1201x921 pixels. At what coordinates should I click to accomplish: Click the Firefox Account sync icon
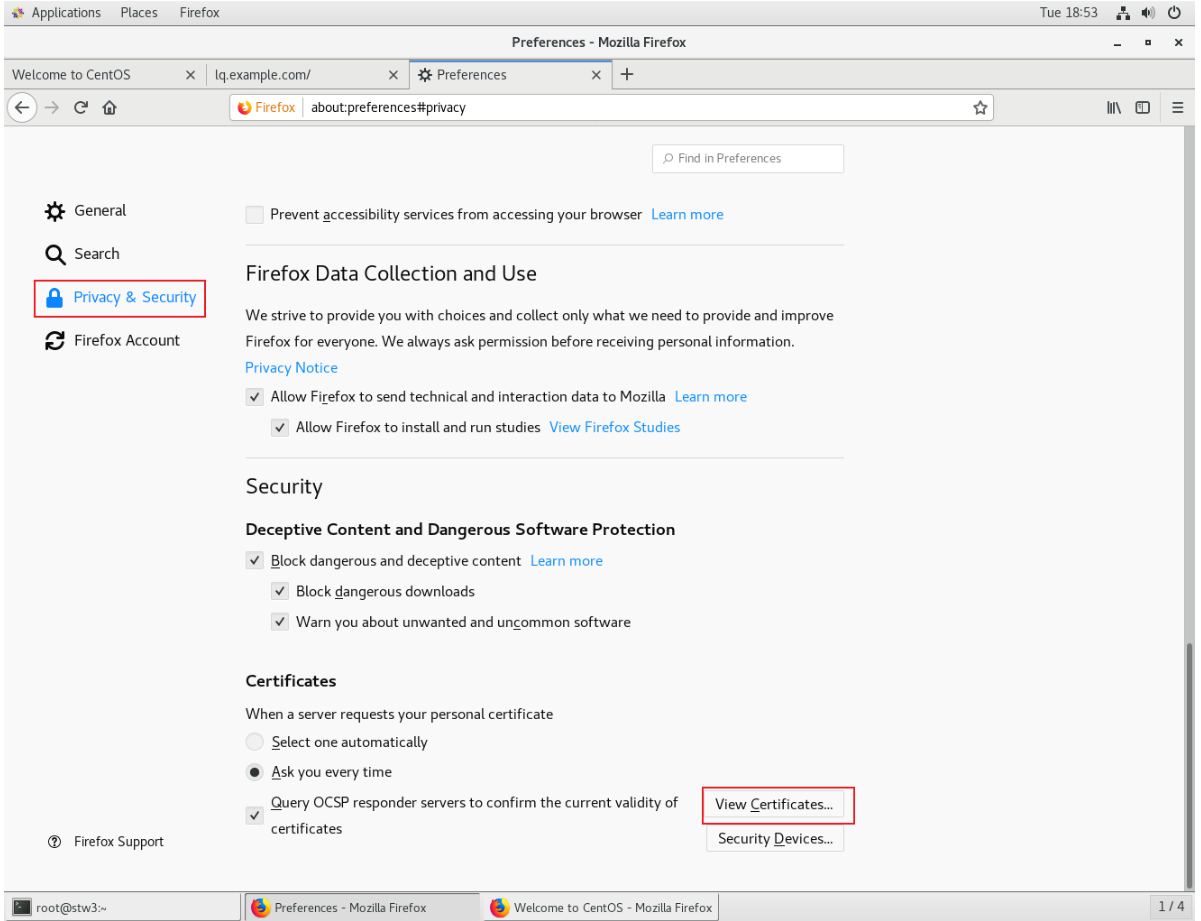click(55, 341)
